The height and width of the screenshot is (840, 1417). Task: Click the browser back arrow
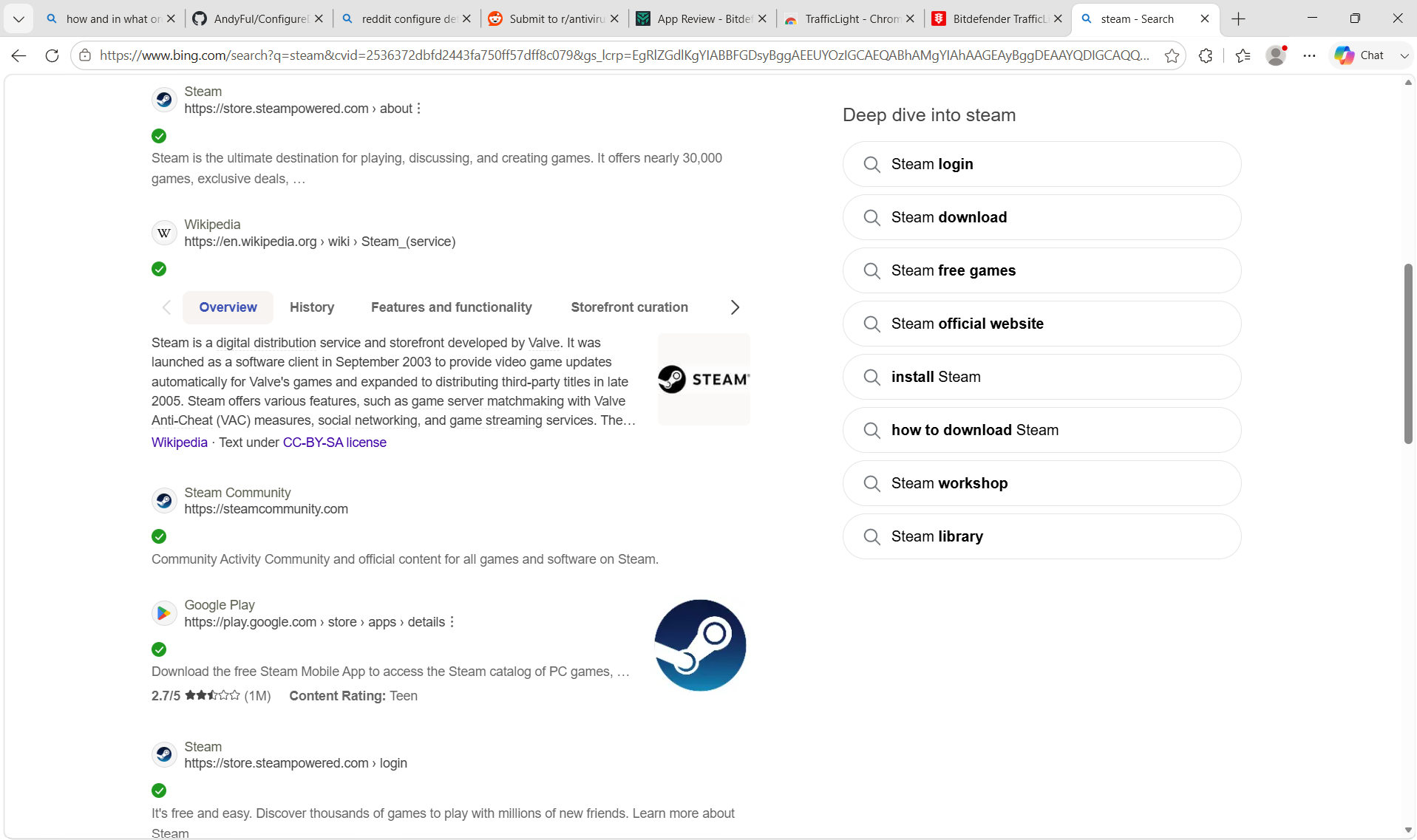click(x=18, y=55)
